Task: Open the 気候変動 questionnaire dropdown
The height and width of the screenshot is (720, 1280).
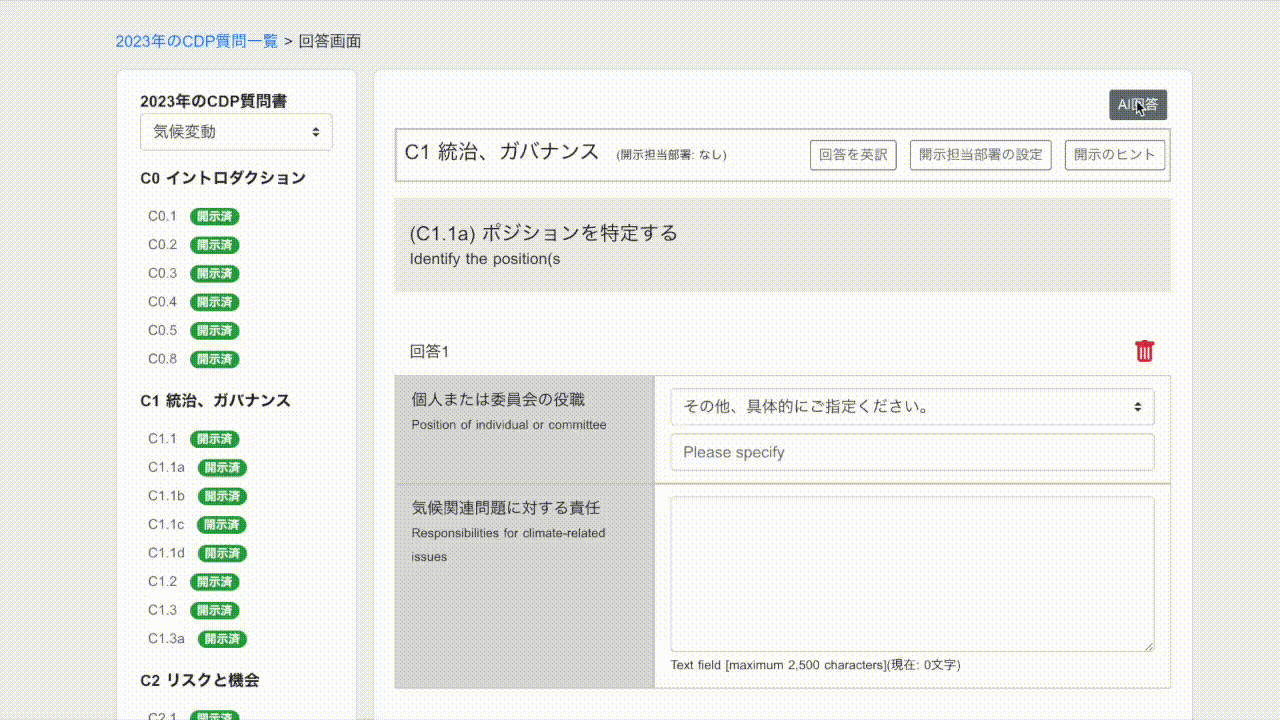Action: click(236, 132)
